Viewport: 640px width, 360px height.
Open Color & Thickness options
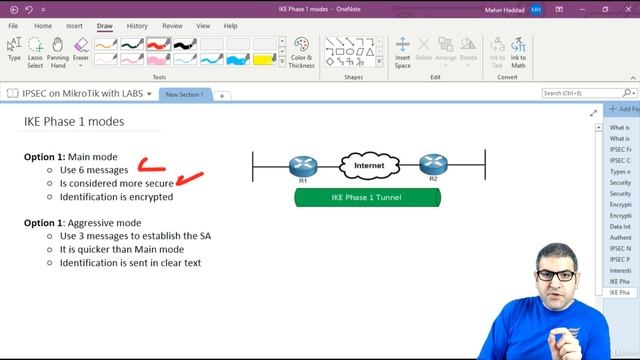302,53
